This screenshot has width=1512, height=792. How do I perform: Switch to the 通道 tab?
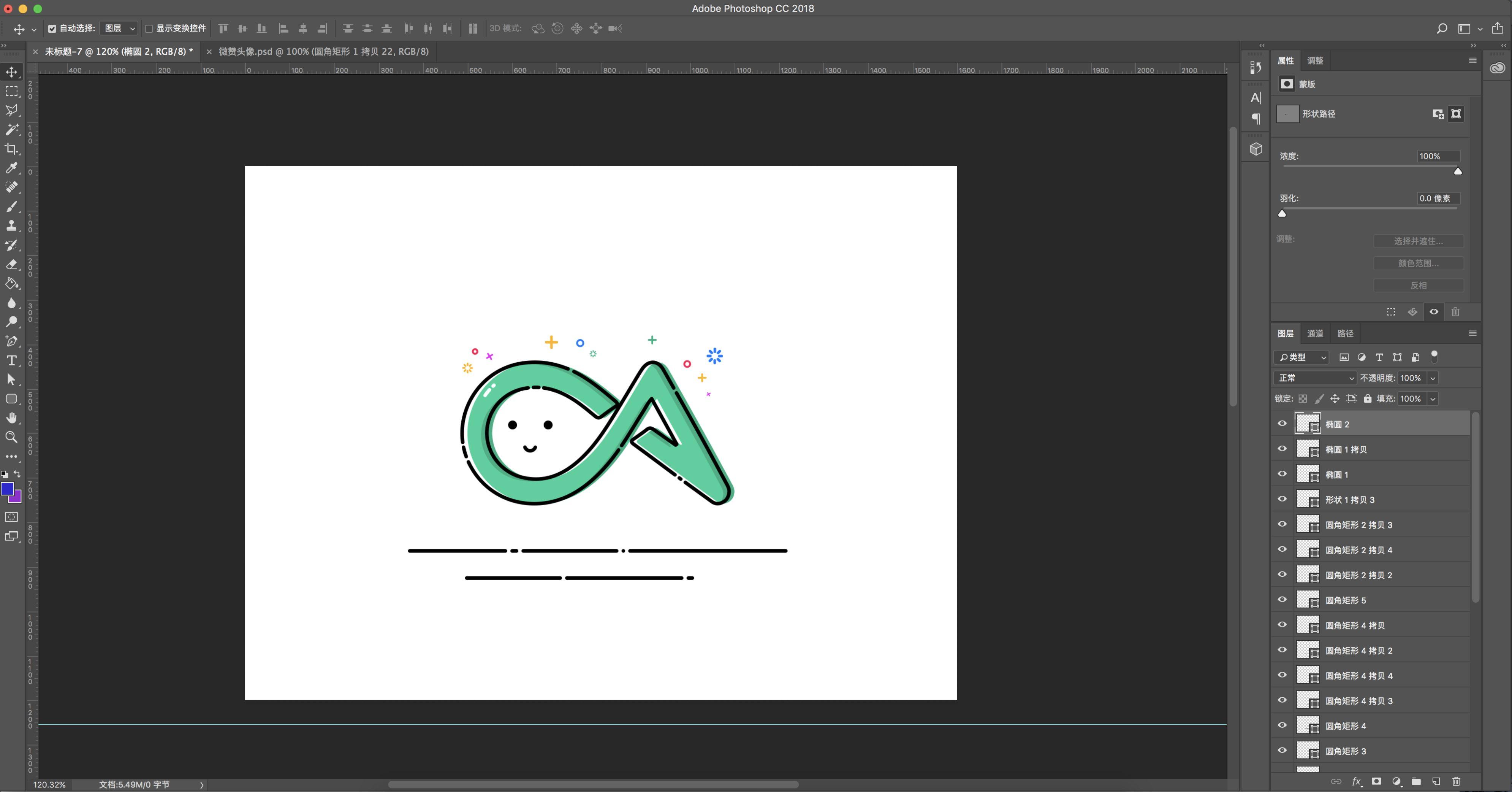pyautogui.click(x=1315, y=333)
